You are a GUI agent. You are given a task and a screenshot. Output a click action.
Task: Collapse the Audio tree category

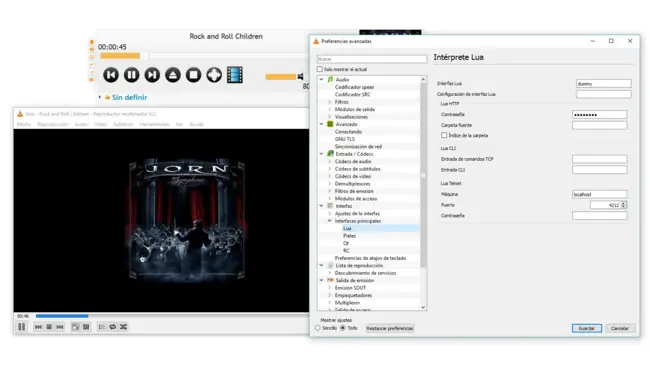click(321, 79)
